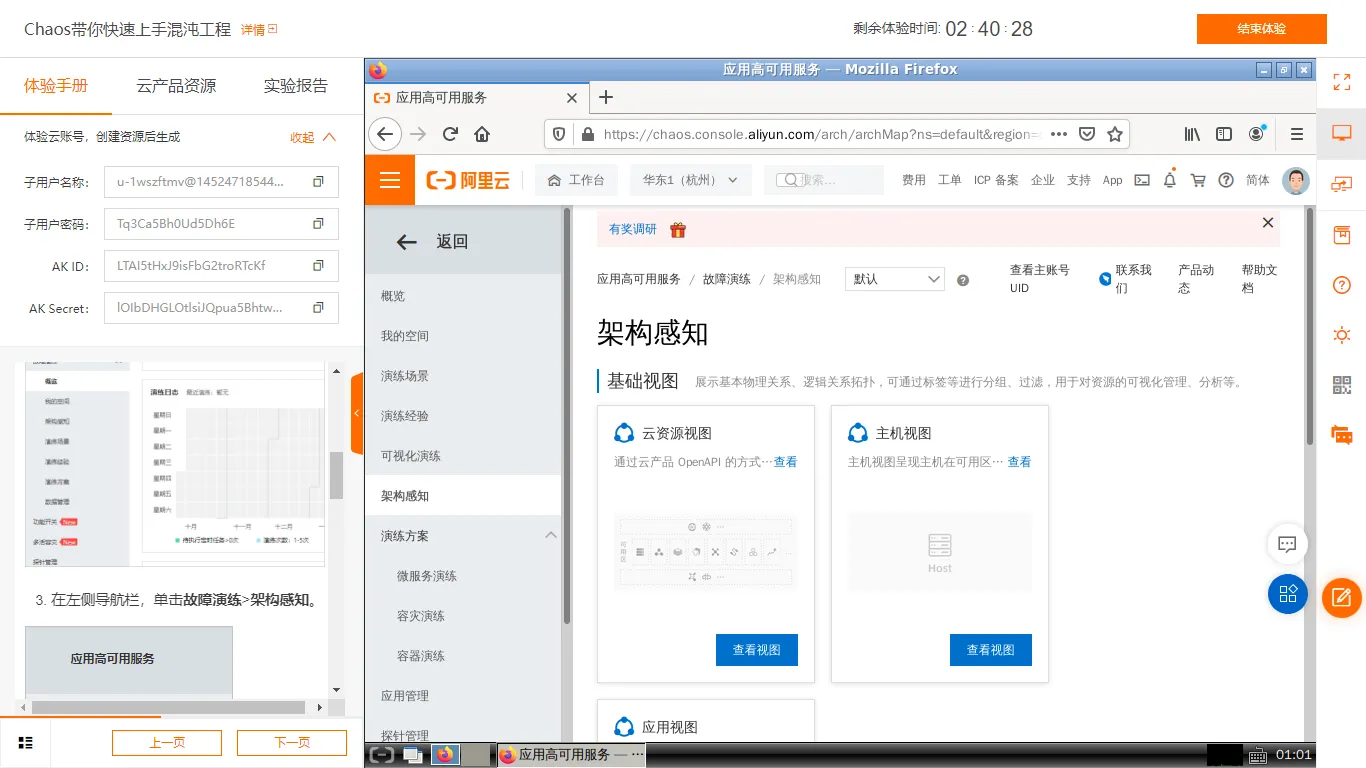Open the Aliyun orange navigation menu
Image resolution: width=1366 pixels, height=768 pixels.
coord(390,180)
